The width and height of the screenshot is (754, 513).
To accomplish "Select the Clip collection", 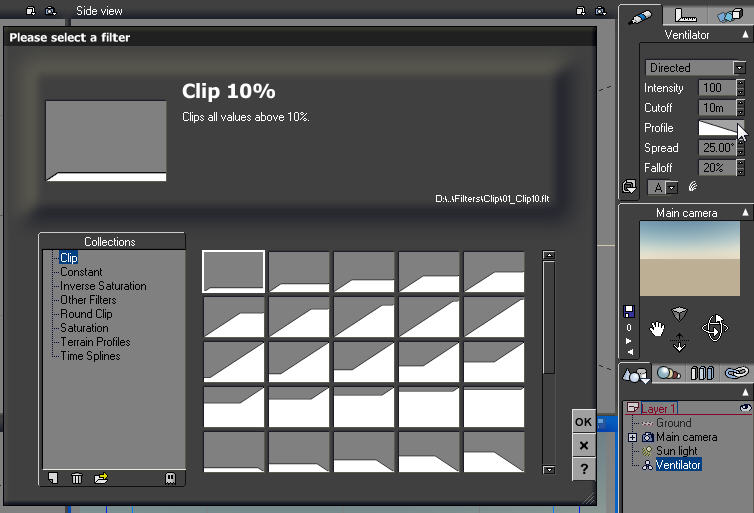I will 69,258.
